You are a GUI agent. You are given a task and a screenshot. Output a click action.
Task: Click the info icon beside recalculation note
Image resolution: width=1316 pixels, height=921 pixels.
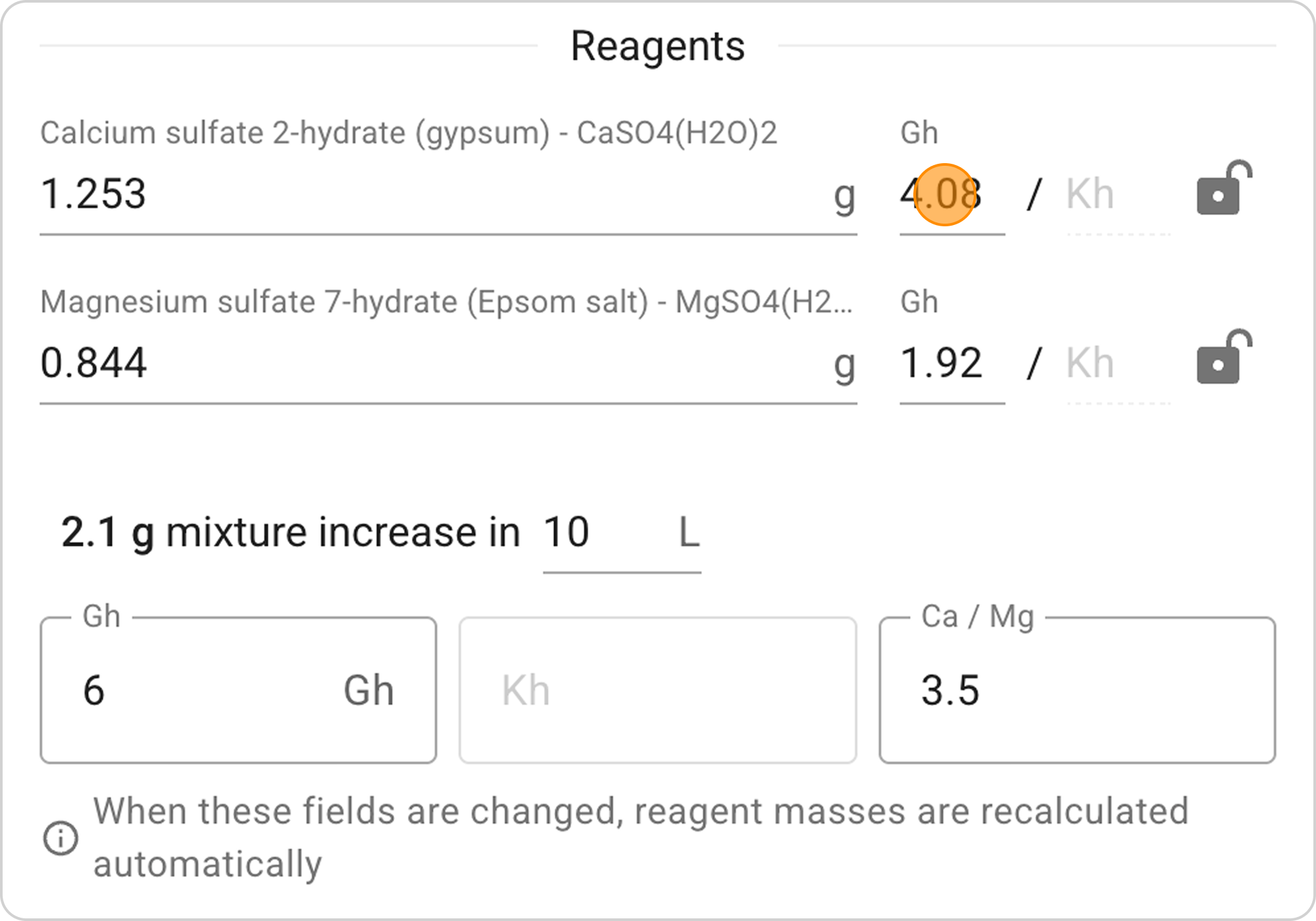pos(61,838)
